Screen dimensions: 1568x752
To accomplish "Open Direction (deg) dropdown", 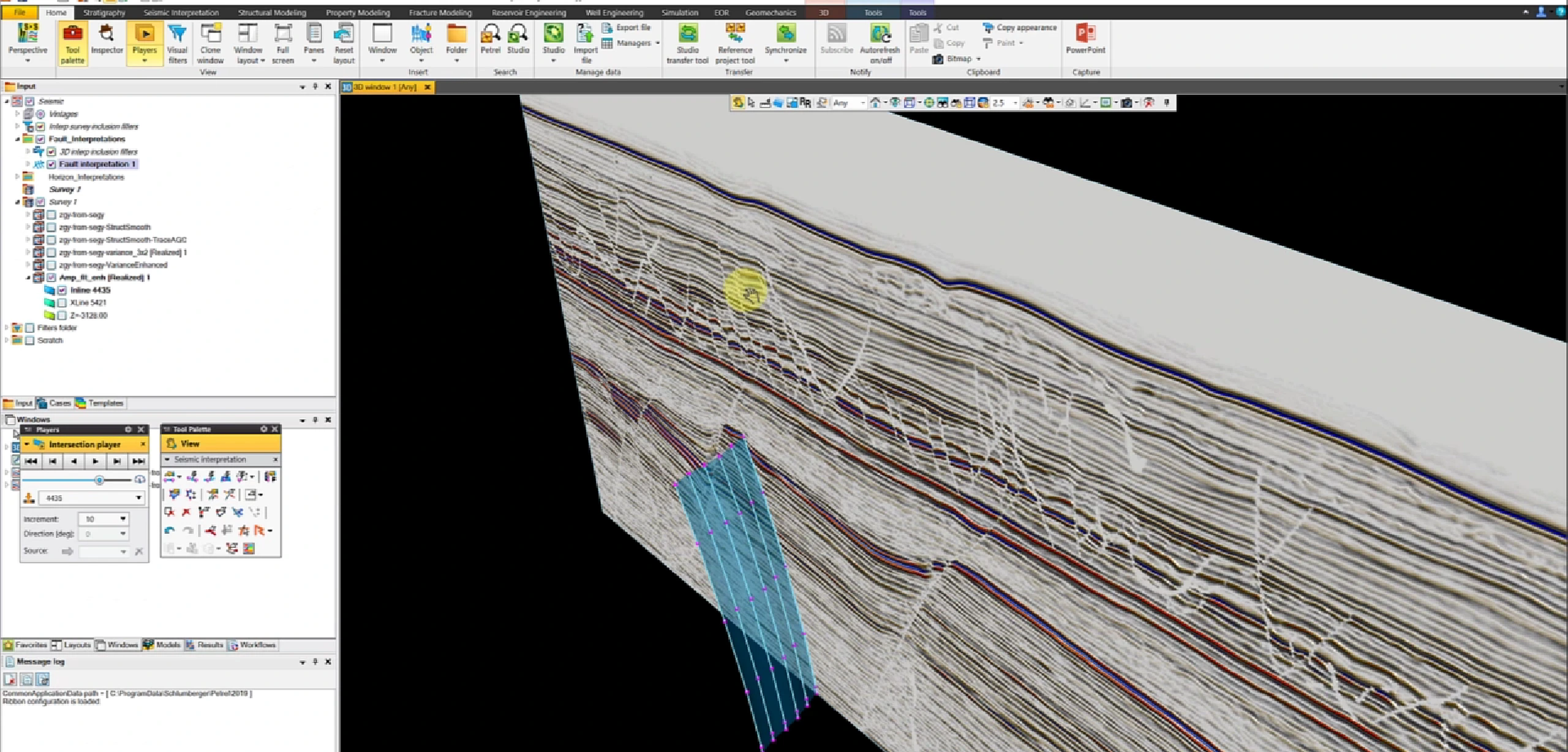I will 123,534.
